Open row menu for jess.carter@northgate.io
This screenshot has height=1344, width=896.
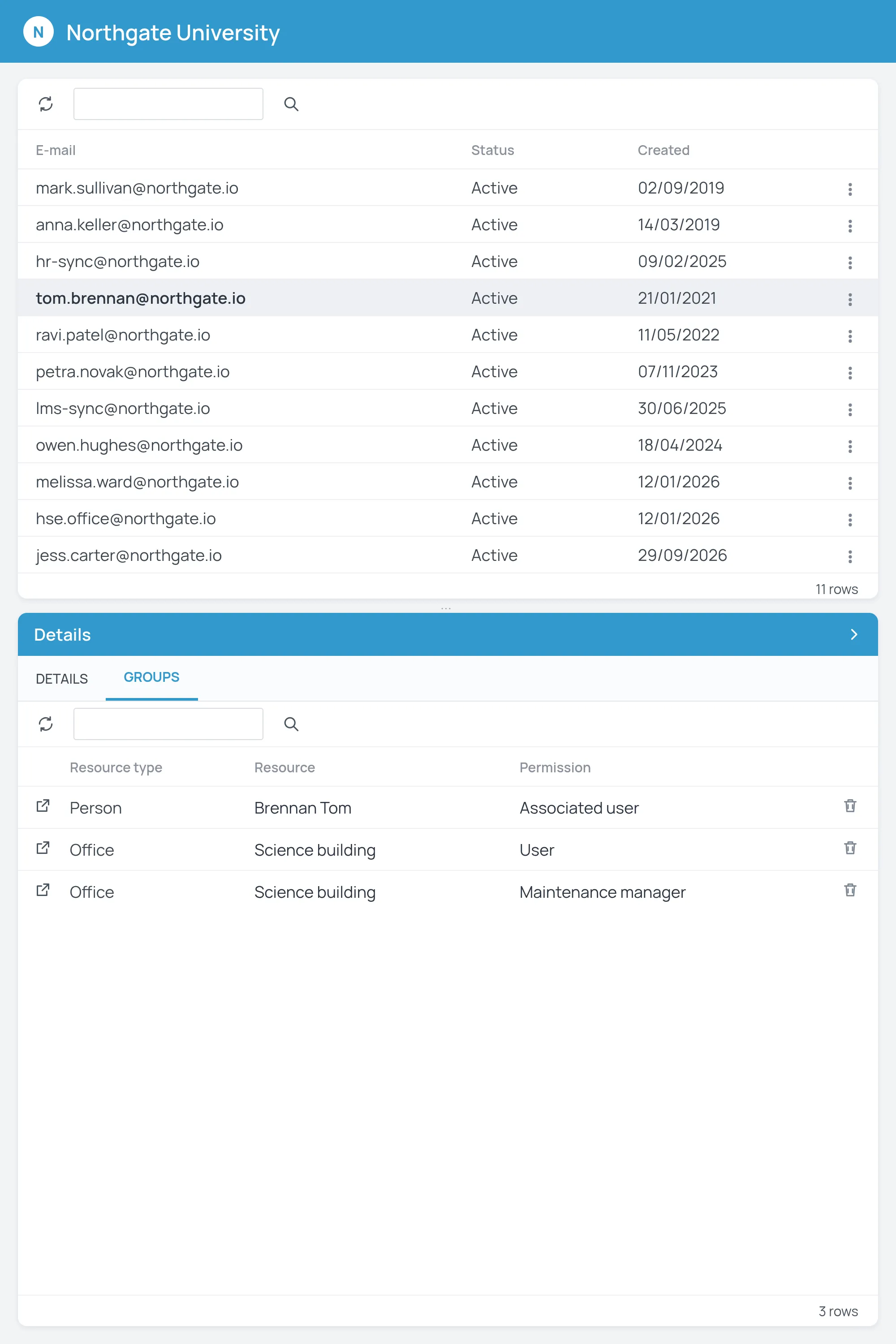click(x=850, y=556)
